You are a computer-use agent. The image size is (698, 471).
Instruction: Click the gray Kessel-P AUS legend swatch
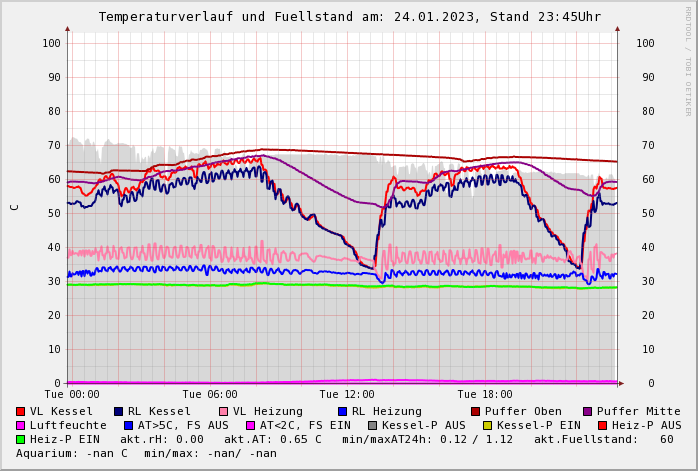(x=372, y=425)
